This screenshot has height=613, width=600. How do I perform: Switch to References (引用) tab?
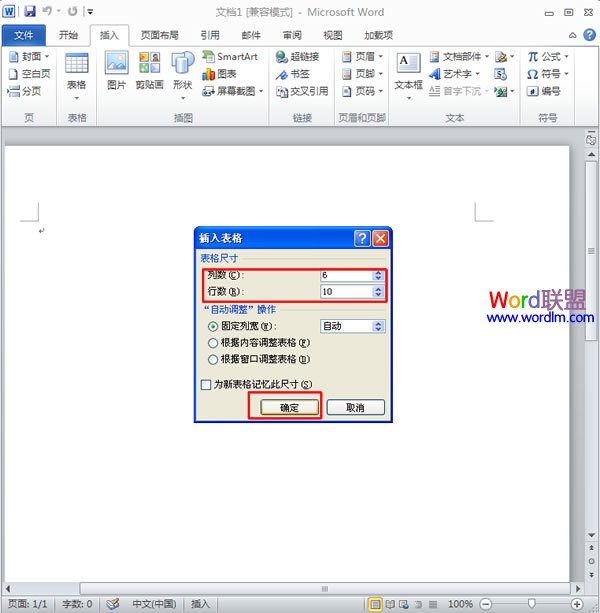click(x=210, y=36)
